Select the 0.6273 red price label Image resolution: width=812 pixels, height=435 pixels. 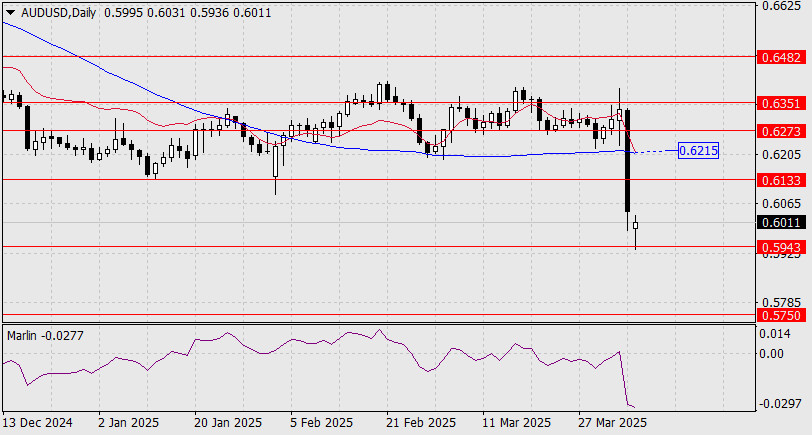coord(781,131)
